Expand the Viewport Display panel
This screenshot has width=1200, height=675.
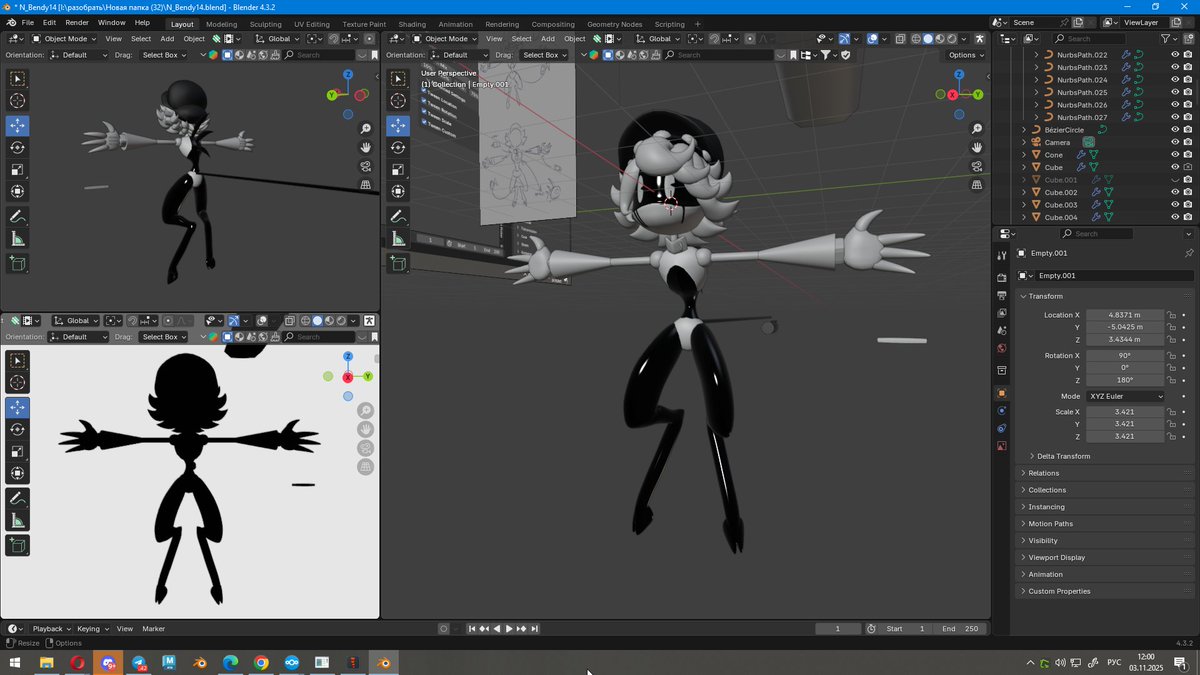[1056, 557]
